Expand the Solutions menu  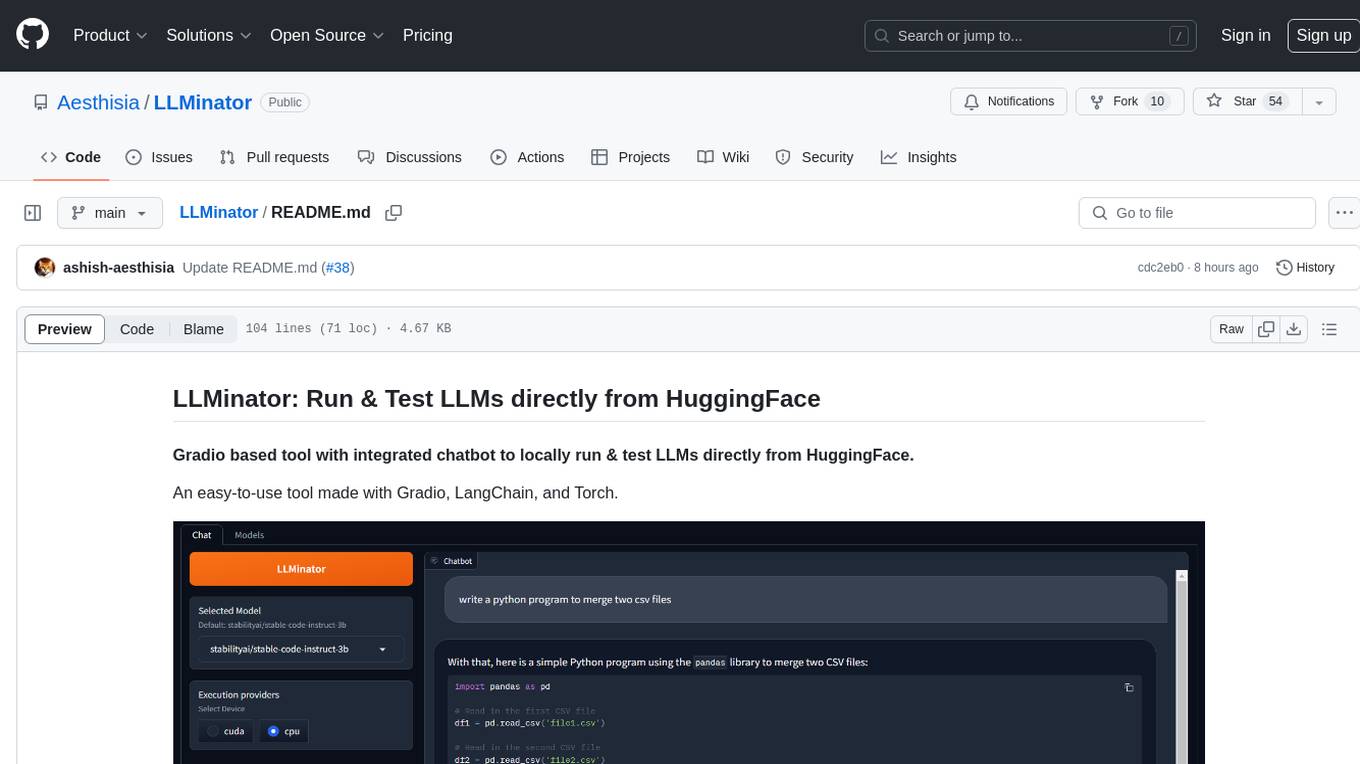click(209, 35)
